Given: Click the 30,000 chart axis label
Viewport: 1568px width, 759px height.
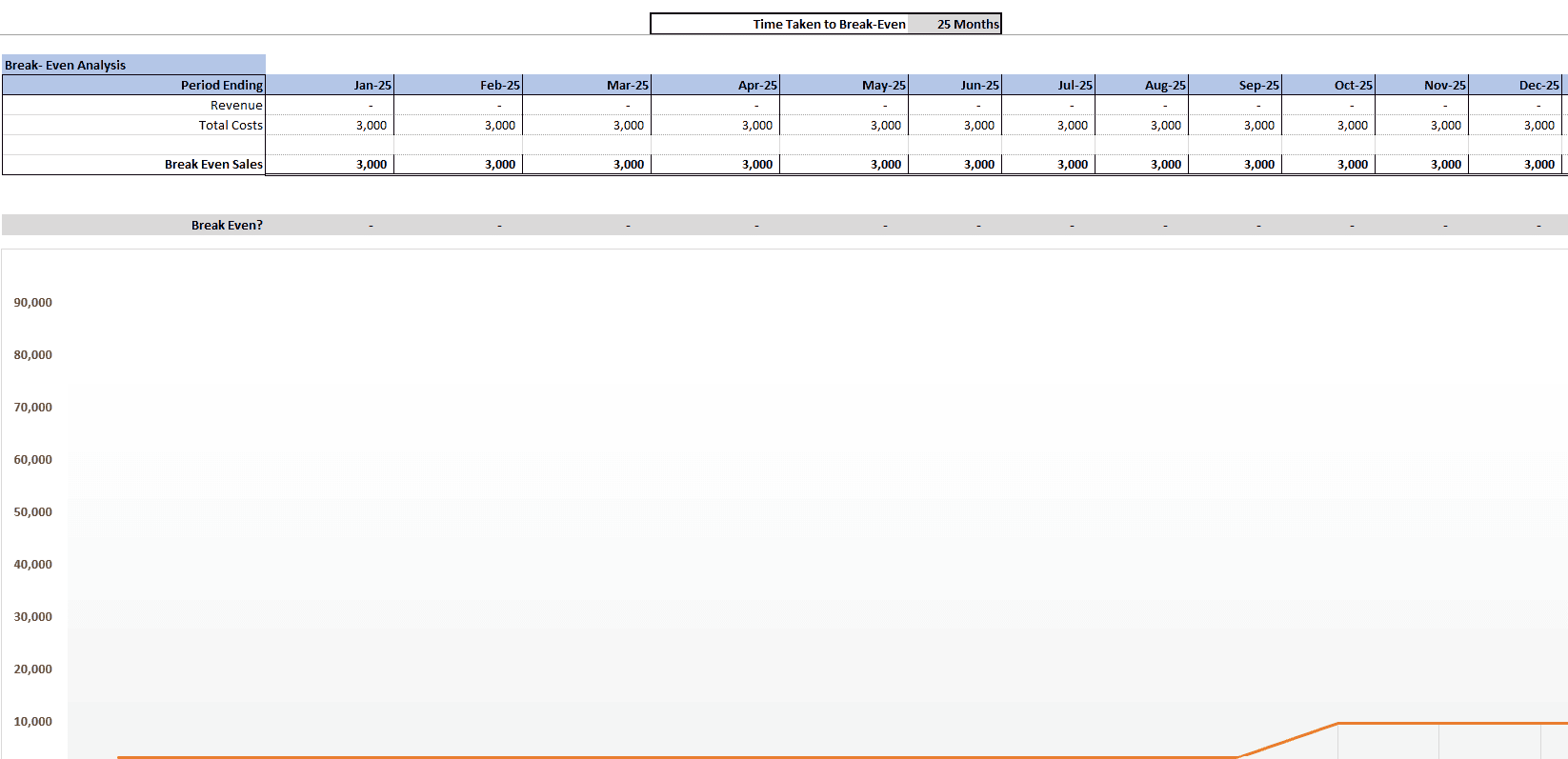Looking at the screenshot, I should tap(33, 616).
